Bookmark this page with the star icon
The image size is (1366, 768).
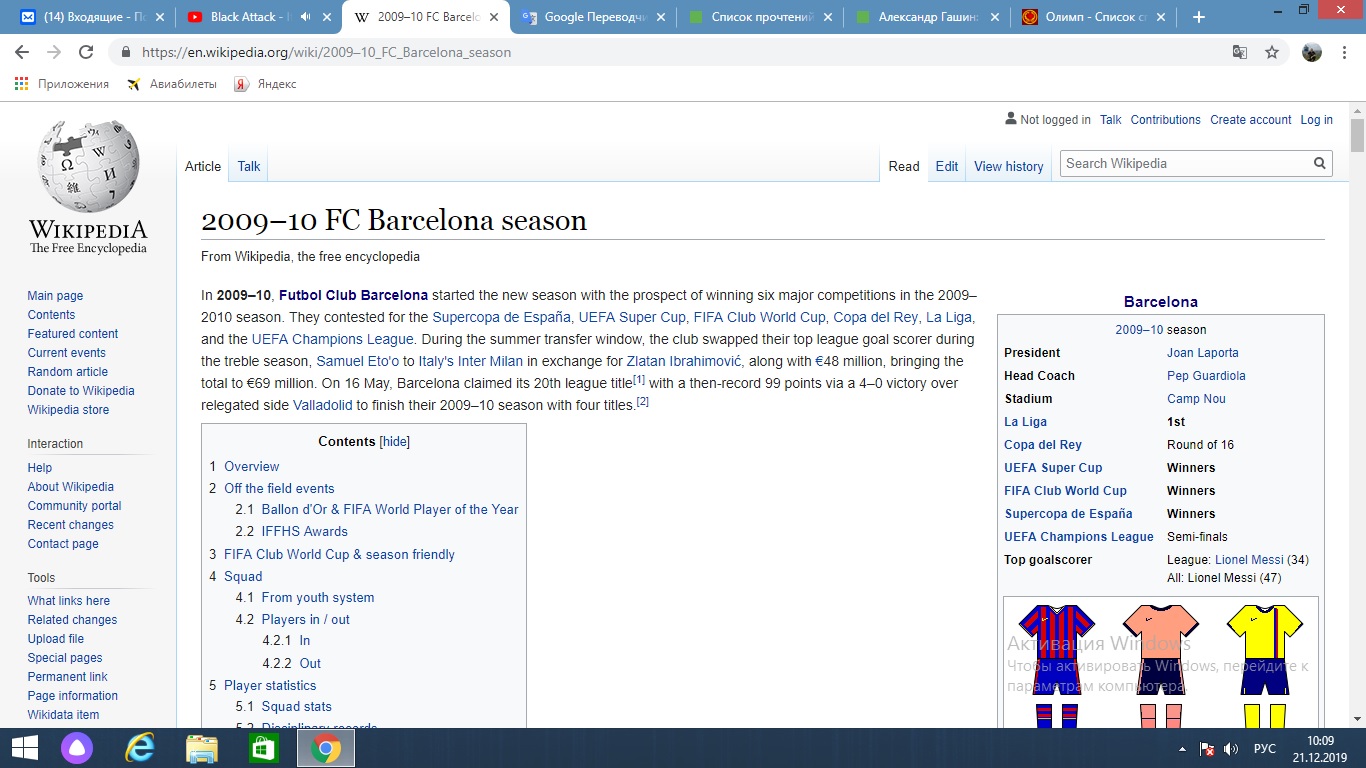click(1272, 52)
